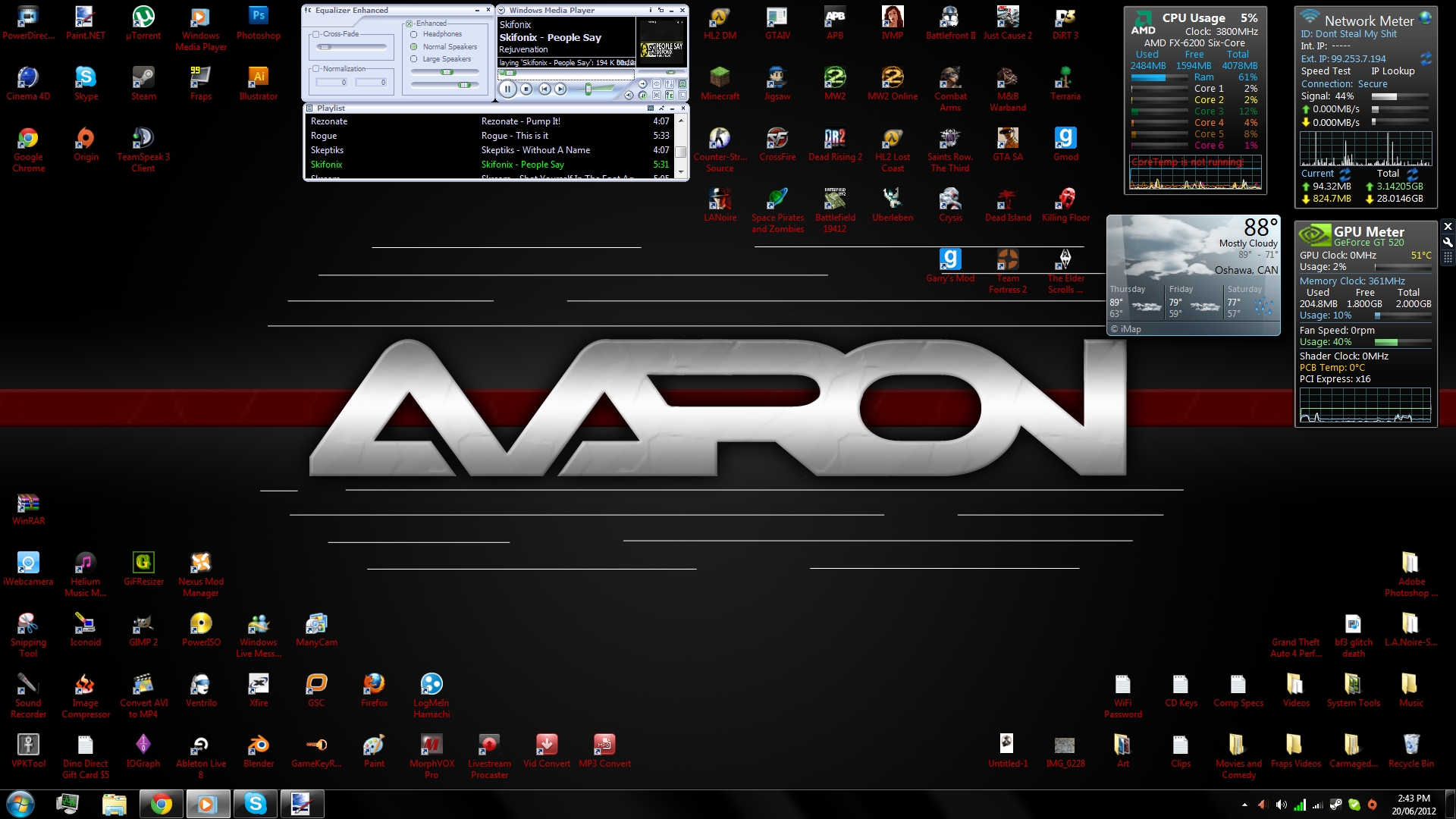Open Google Chrome from the taskbar
The image size is (1456, 819).
click(x=161, y=804)
